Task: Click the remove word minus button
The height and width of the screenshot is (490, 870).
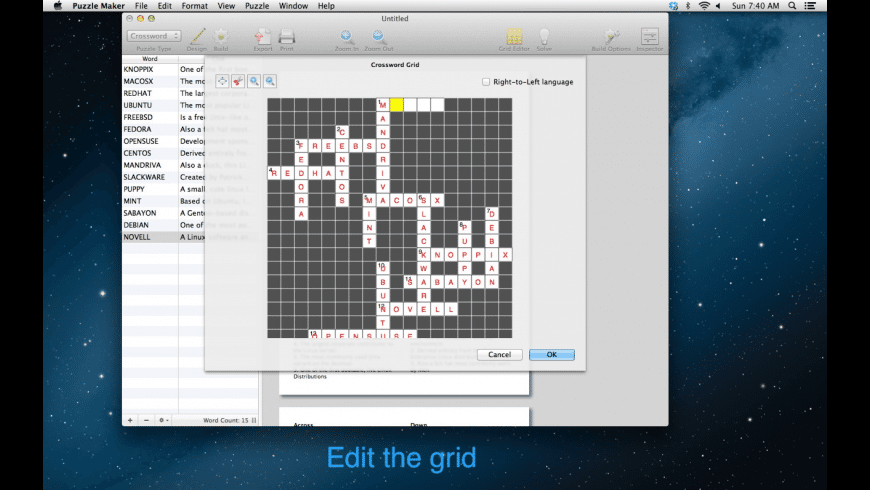Action: (x=146, y=420)
